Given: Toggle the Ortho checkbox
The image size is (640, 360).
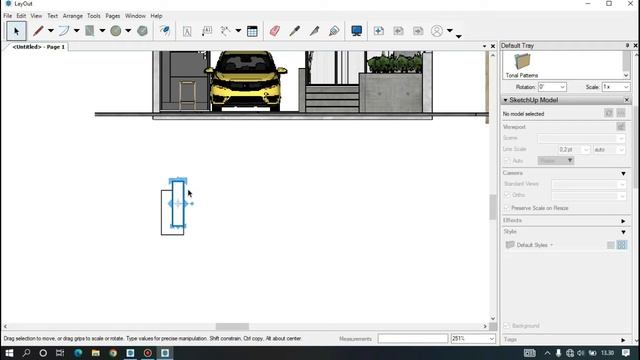Looking at the screenshot, I should tap(507, 195).
